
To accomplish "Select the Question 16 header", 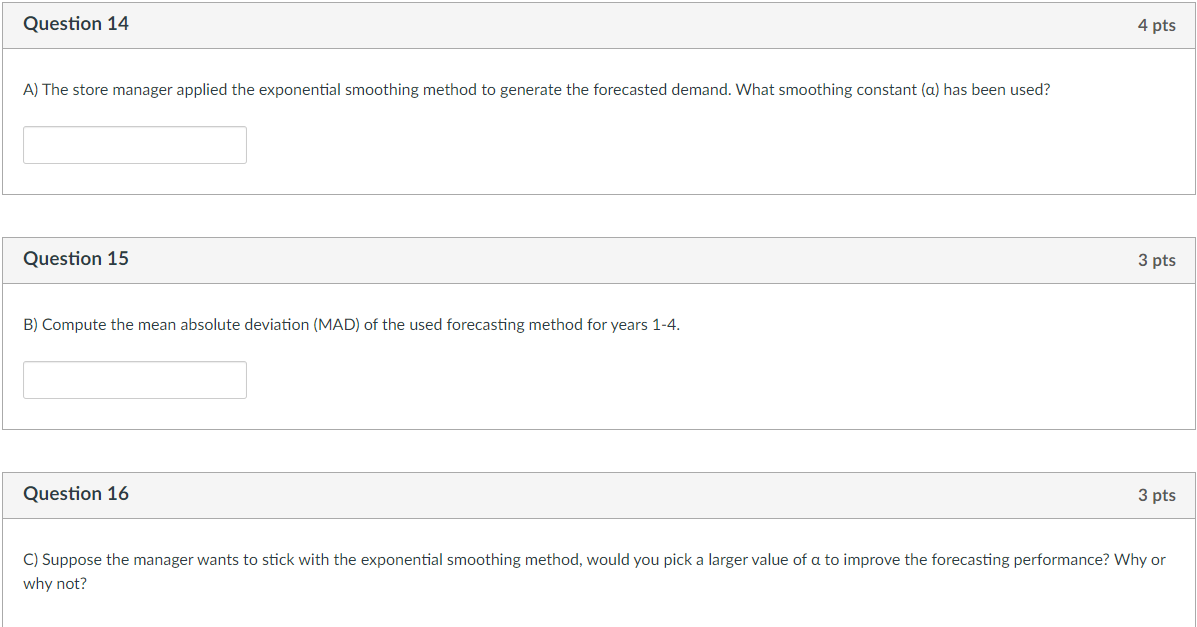I will pyautogui.click(x=76, y=493).
